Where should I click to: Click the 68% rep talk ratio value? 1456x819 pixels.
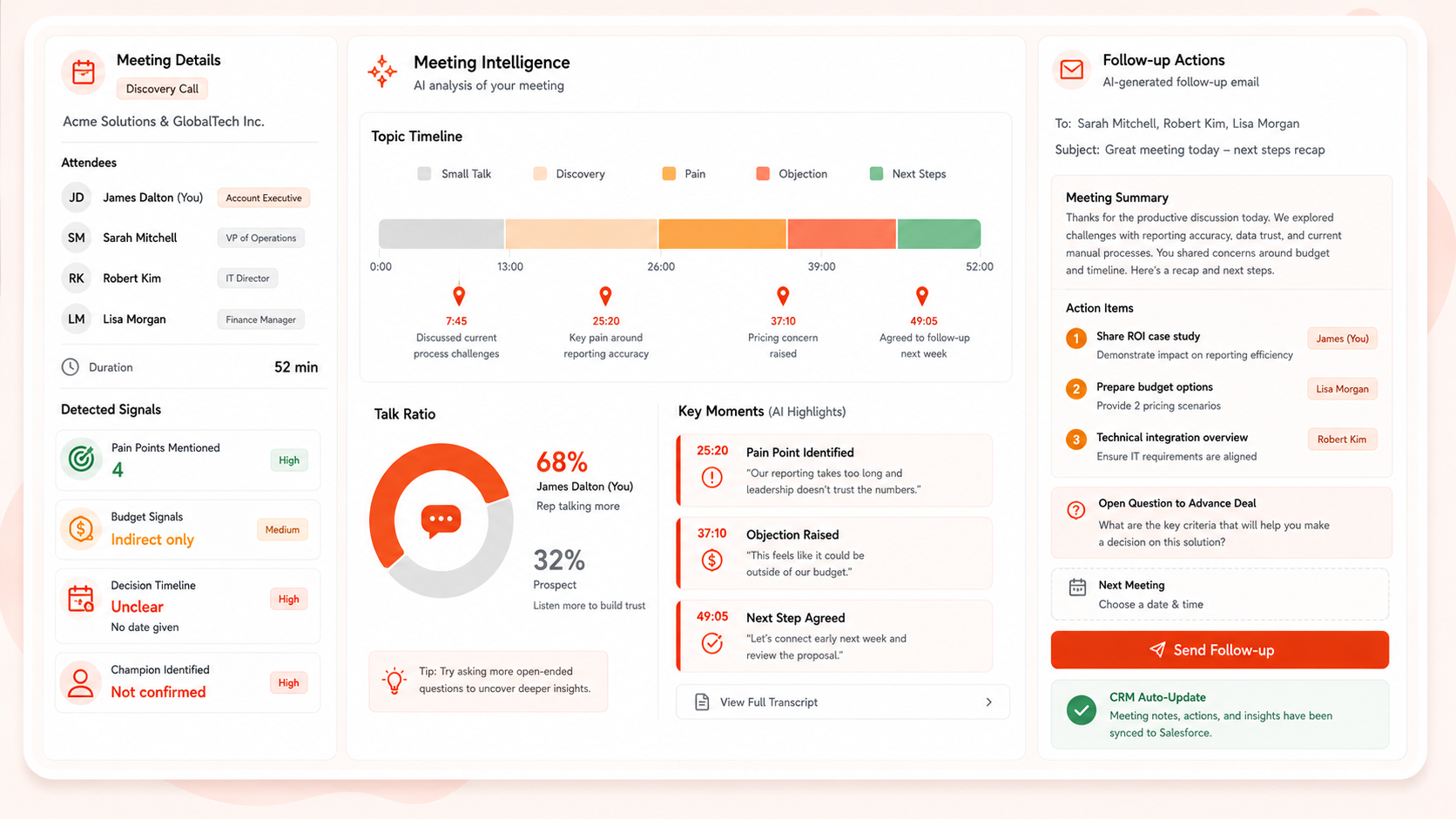coord(562,462)
